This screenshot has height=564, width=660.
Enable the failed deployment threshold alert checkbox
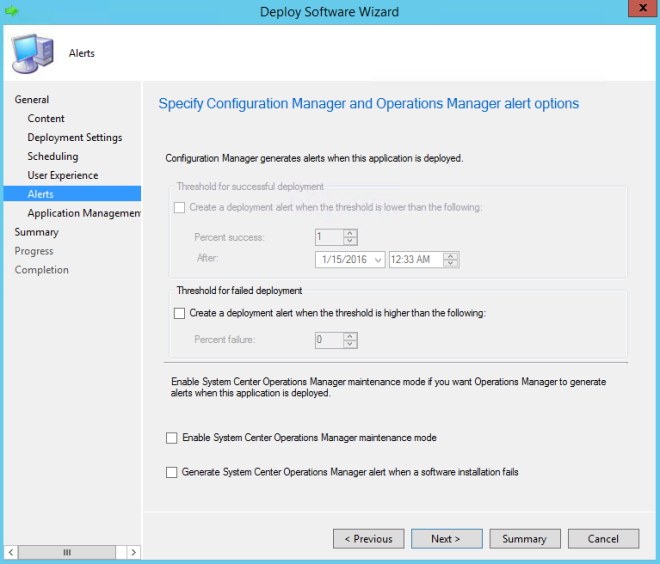(x=179, y=313)
